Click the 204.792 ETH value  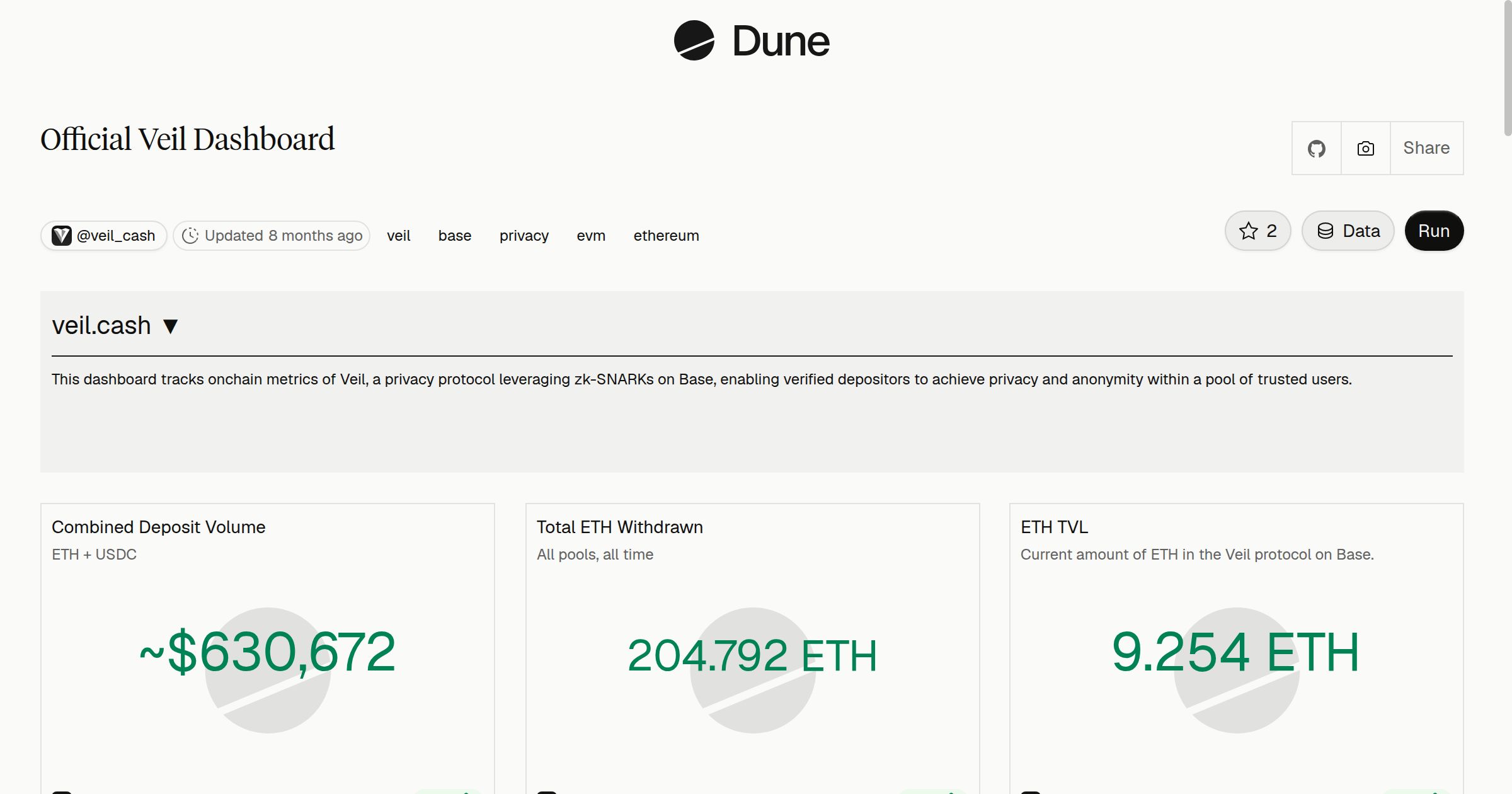coord(753,655)
